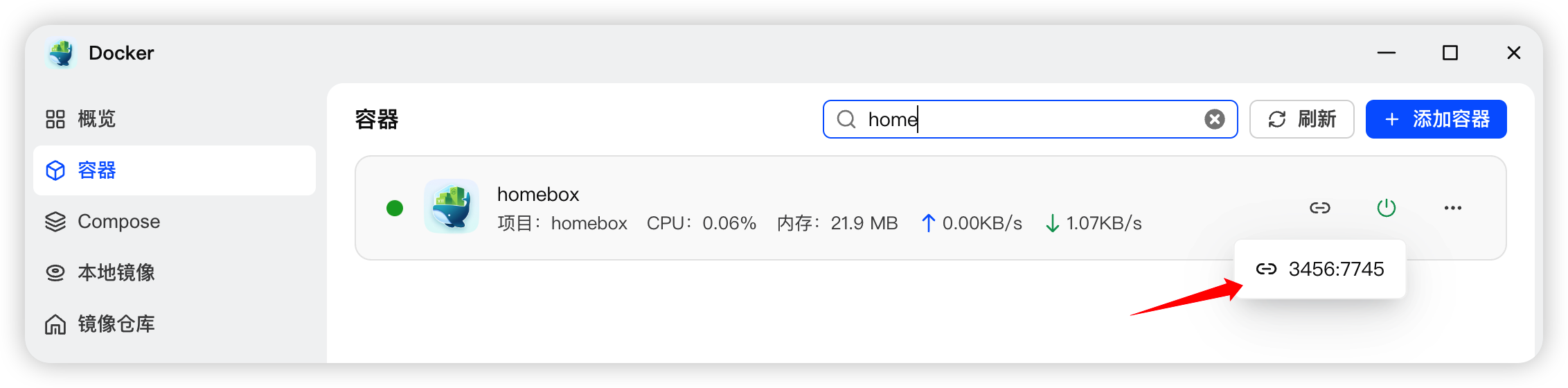Screen dimensions: 1568x388
Task: Maximize the Docker window
Action: click(1450, 53)
